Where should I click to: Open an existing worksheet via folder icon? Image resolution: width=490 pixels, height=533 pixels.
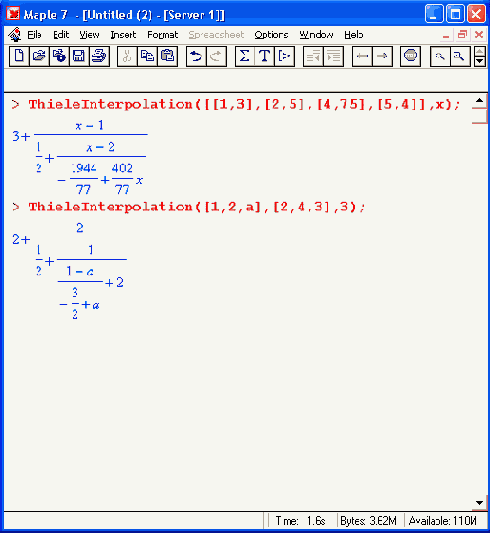click(39, 56)
